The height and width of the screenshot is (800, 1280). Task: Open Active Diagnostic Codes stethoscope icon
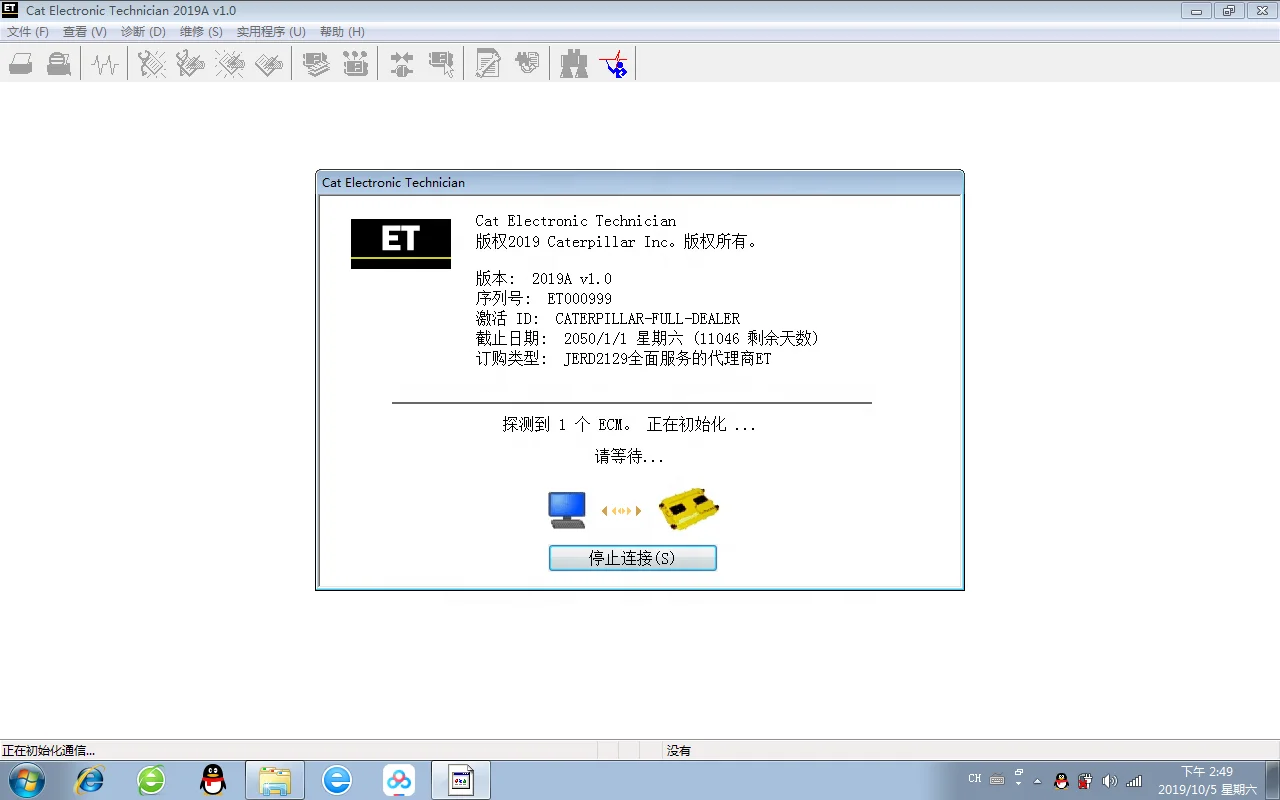tap(151, 65)
